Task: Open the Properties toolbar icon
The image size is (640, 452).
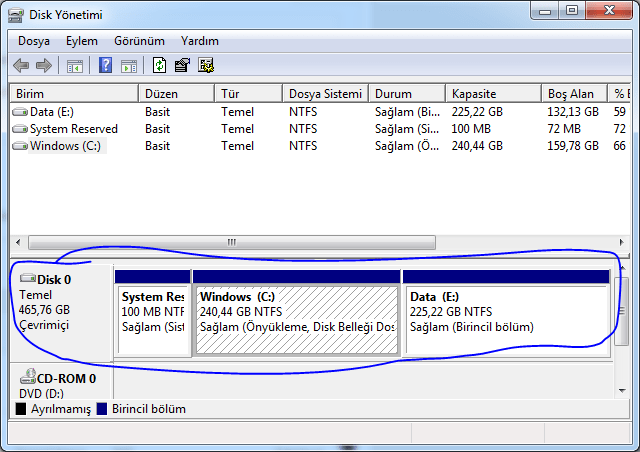Action: pyautogui.click(x=182, y=65)
